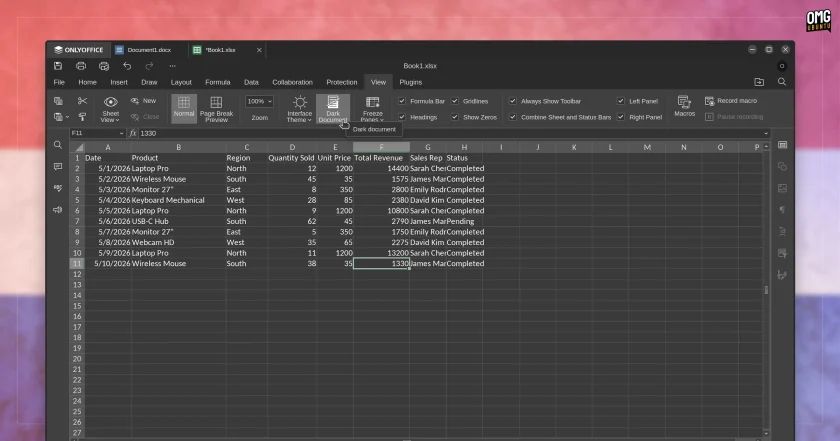This screenshot has width=840, height=441.
Task: Undo the last action
Action: (x=127, y=66)
